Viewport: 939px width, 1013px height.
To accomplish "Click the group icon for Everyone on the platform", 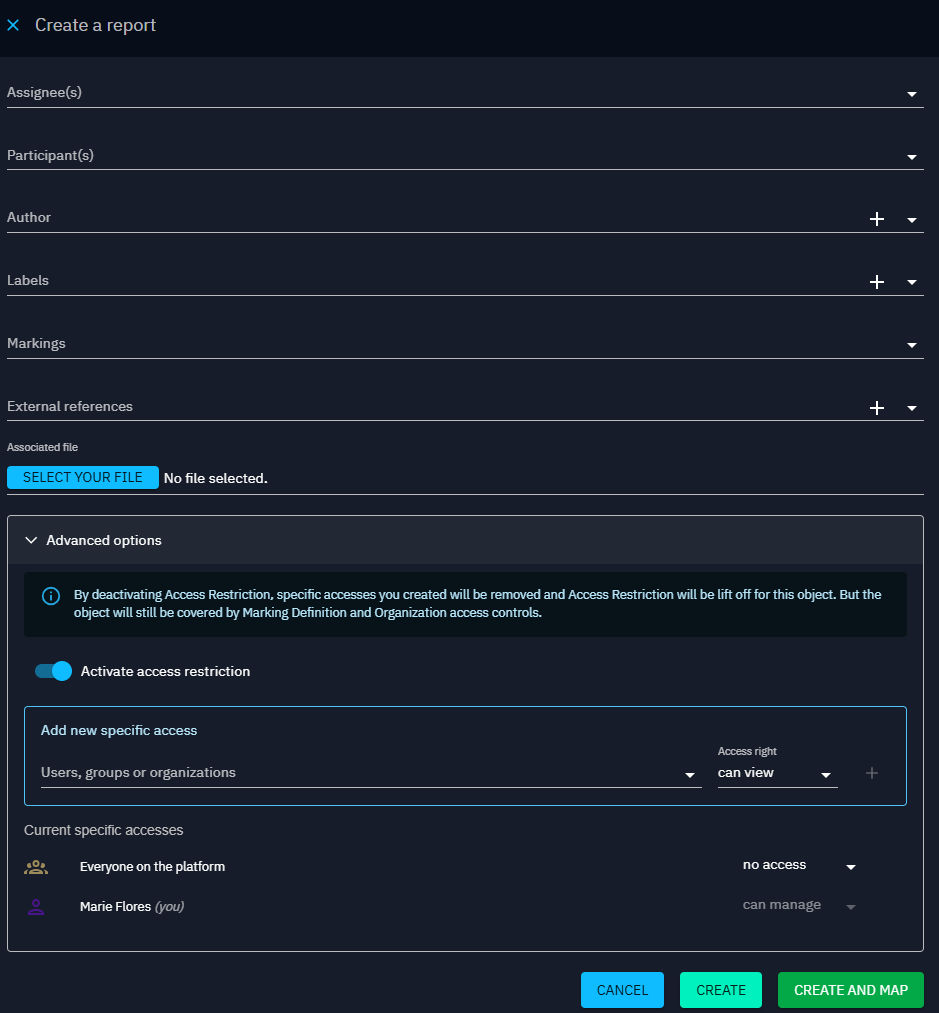I will click(x=36, y=867).
